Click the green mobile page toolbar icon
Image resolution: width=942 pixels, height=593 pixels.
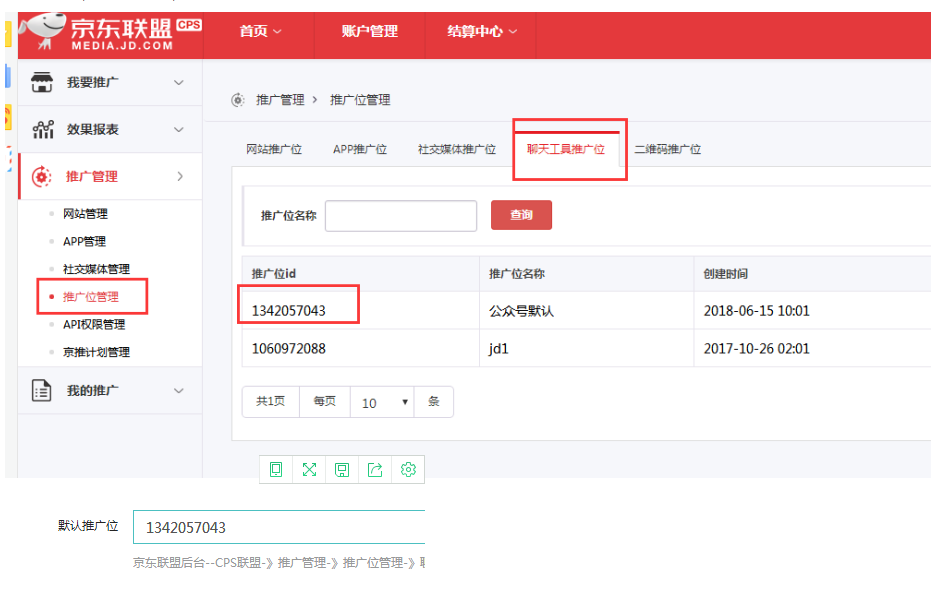[x=276, y=469]
